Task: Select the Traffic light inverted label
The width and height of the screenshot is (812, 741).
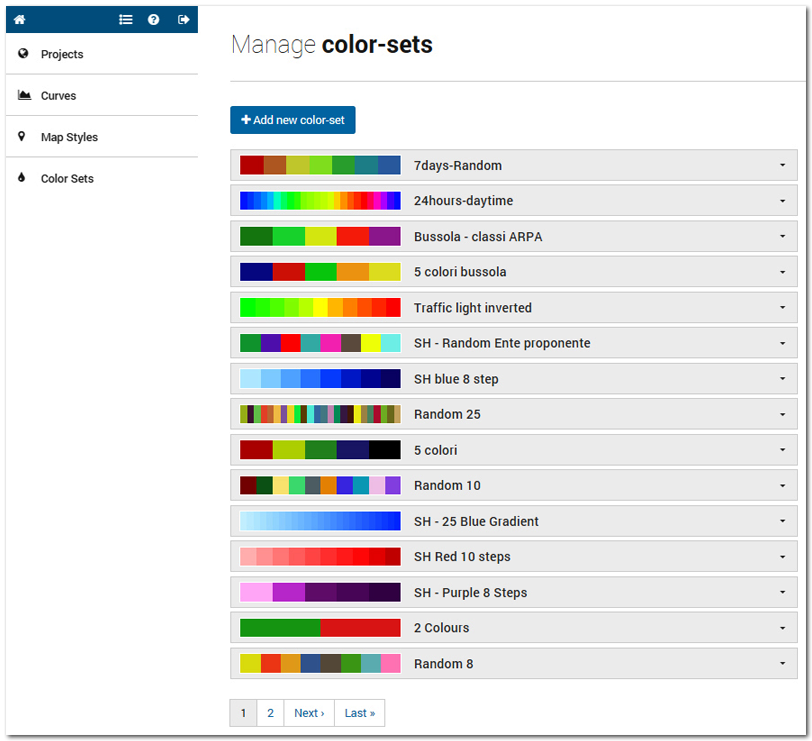Action: tap(473, 308)
